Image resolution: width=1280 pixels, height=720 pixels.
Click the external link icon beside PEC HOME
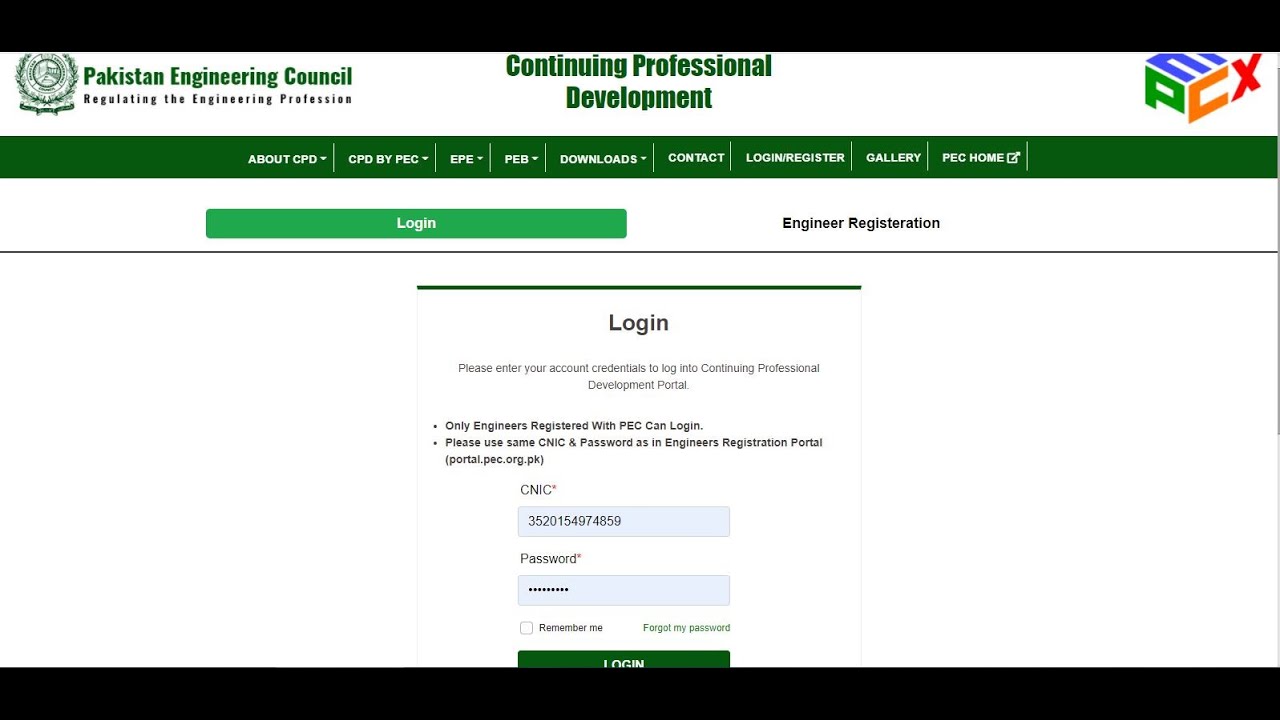point(1014,157)
